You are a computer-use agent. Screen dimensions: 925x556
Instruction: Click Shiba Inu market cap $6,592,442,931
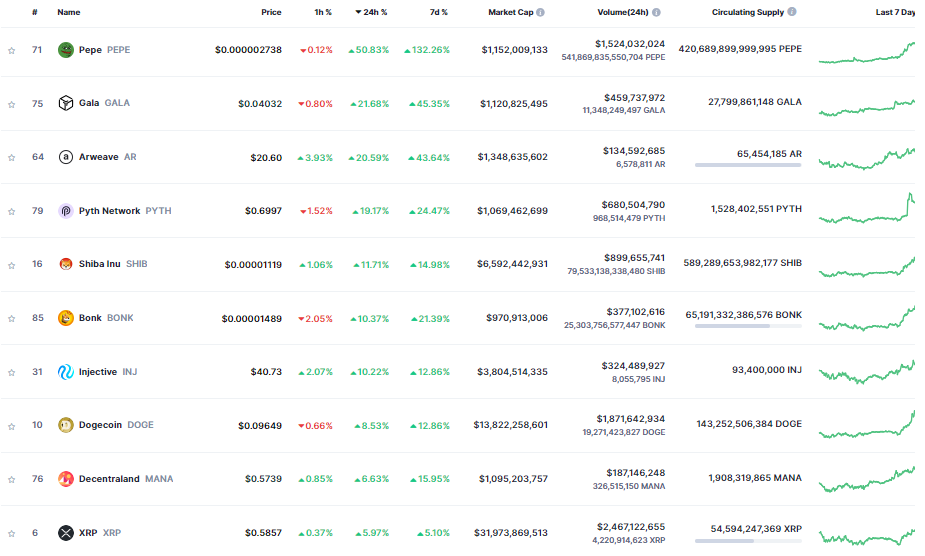pos(512,264)
